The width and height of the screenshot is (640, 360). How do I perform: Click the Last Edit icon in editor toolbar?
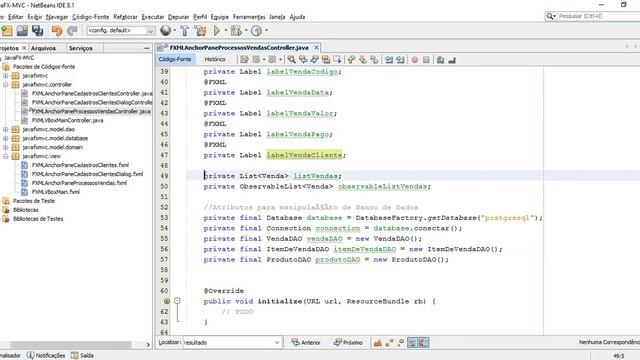coord(244,60)
